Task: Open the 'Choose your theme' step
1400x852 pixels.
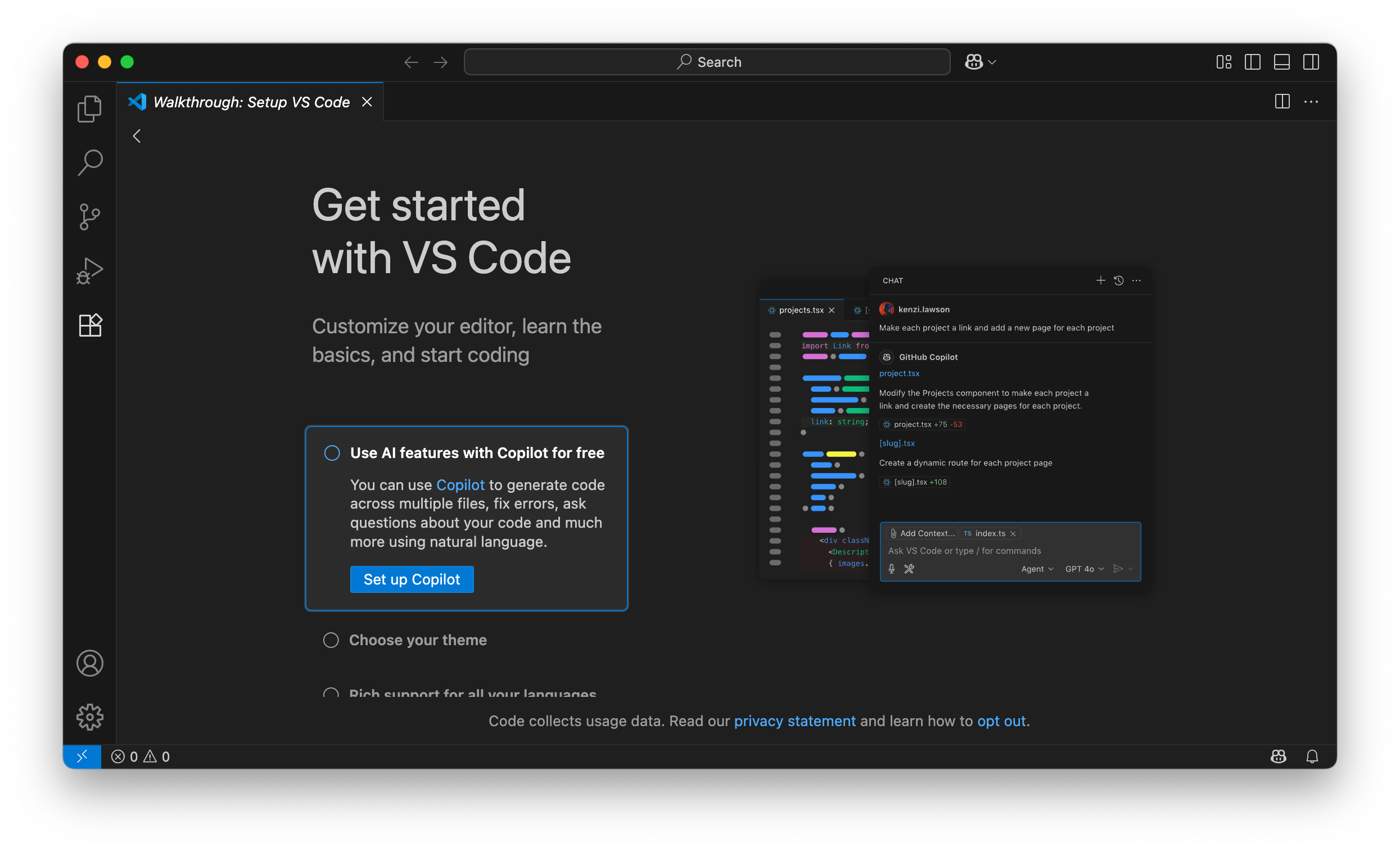Action: tap(418, 640)
